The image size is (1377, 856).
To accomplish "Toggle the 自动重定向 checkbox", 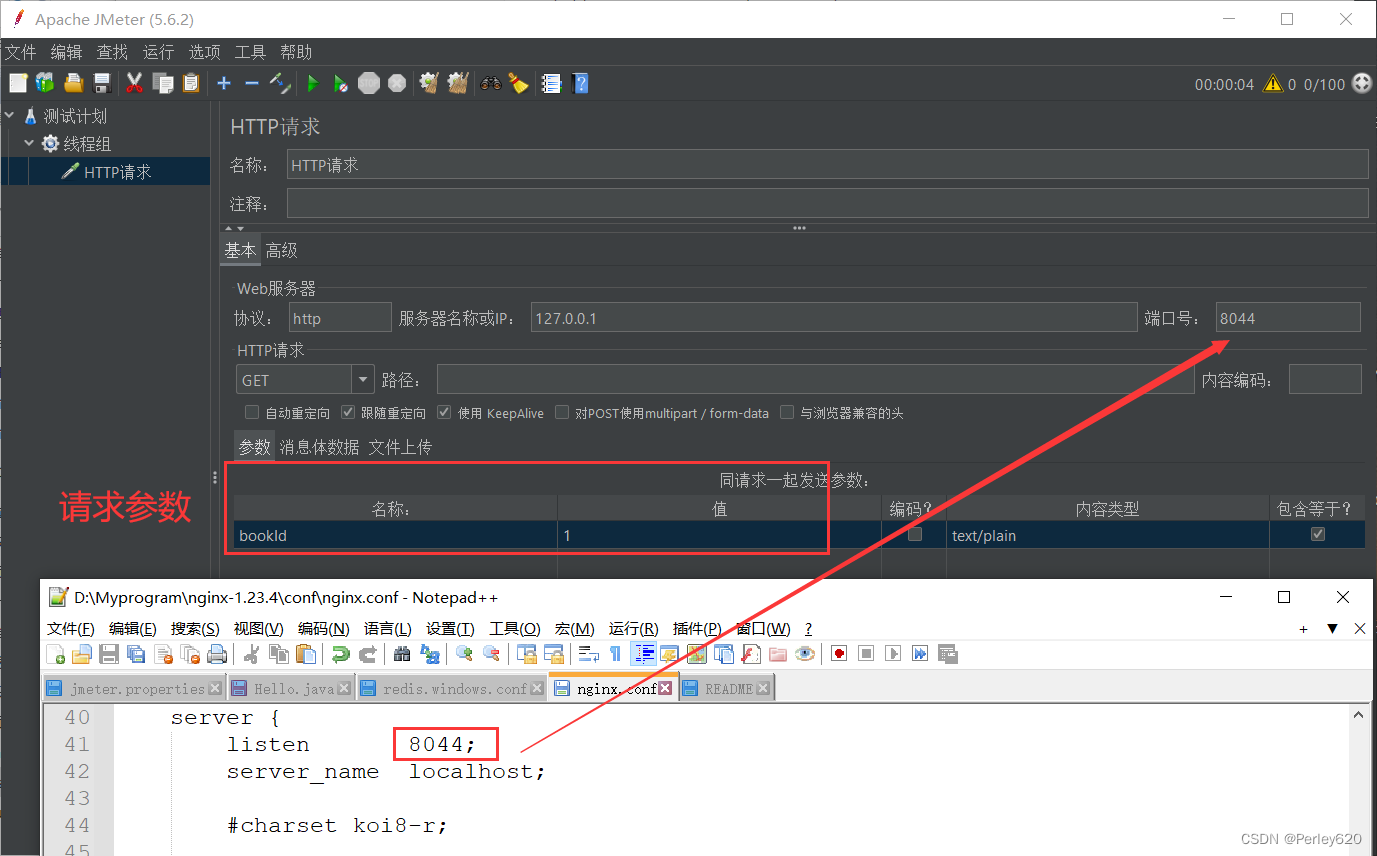I will tap(252, 412).
